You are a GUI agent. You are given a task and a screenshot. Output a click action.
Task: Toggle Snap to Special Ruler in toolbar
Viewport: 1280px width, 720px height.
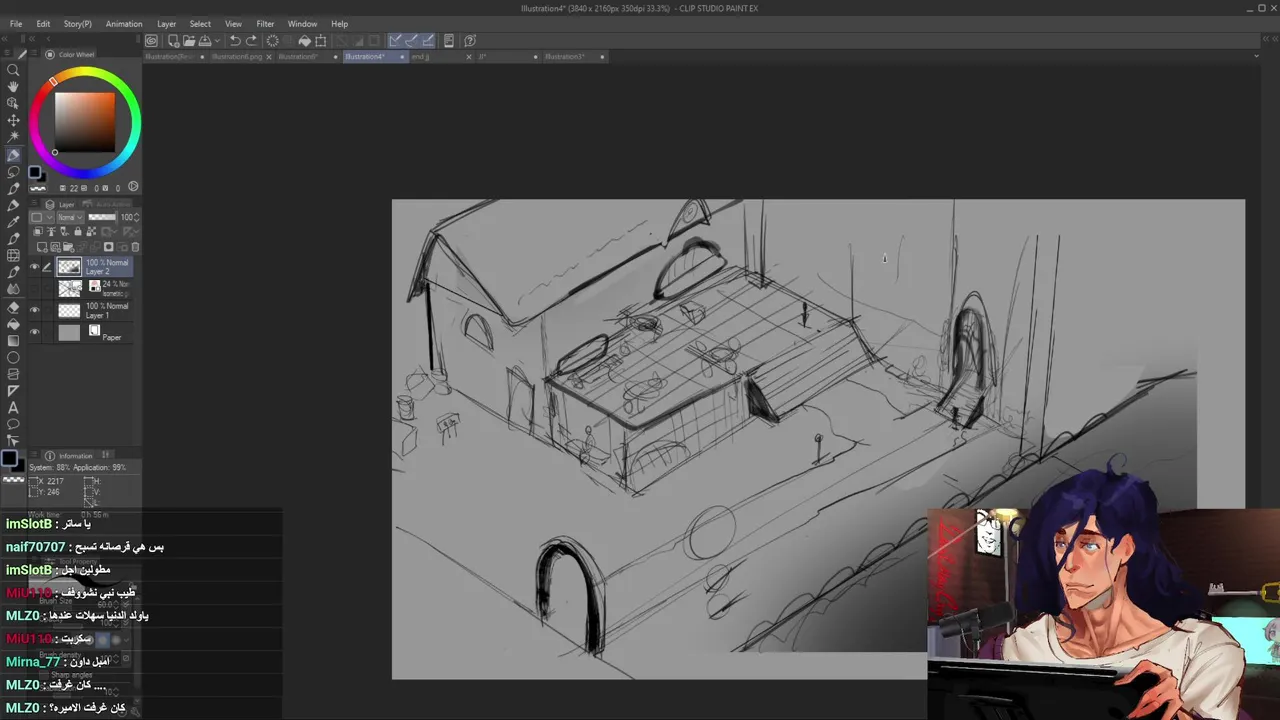[x=411, y=41]
